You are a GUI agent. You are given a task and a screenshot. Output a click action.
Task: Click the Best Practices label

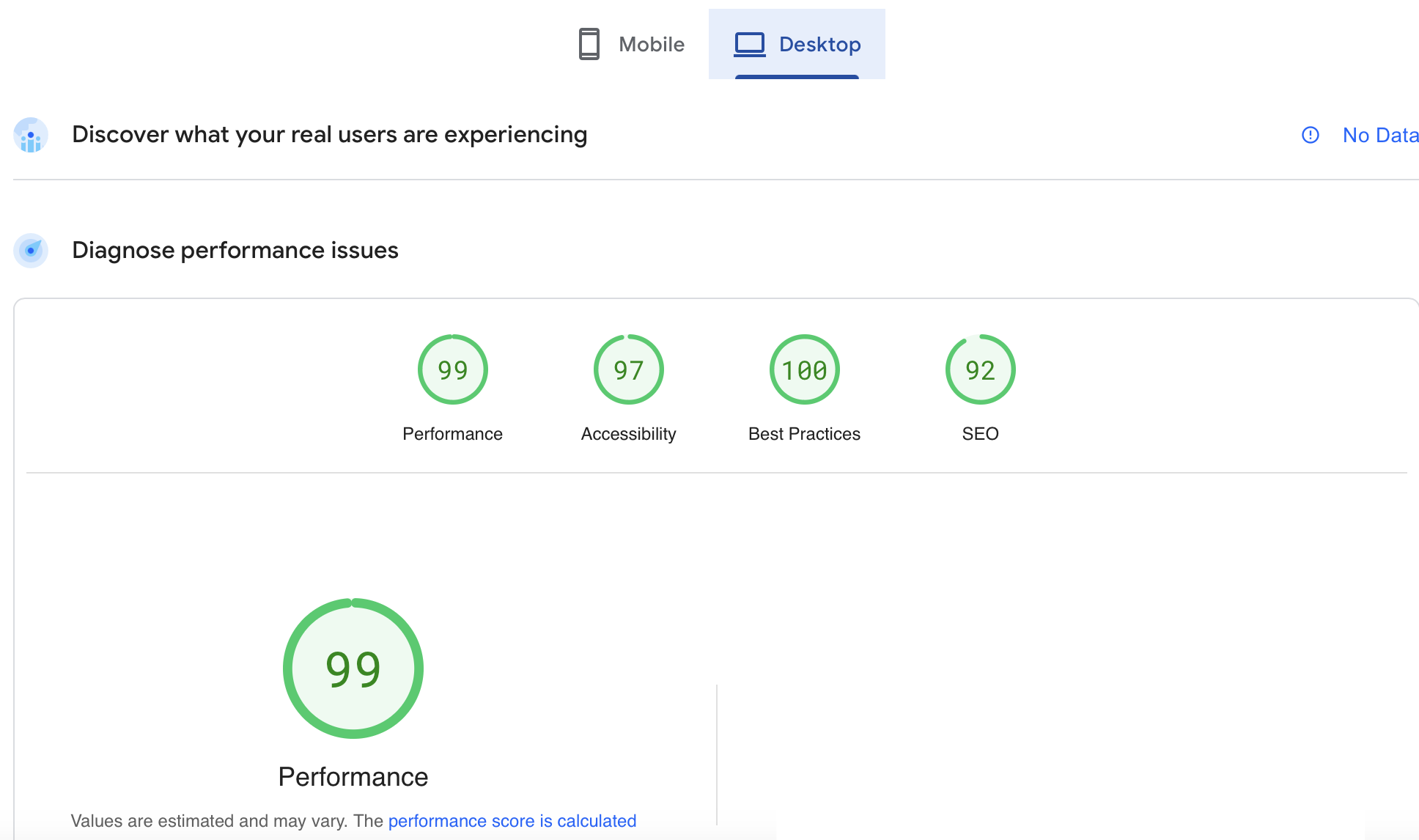(805, 434)
